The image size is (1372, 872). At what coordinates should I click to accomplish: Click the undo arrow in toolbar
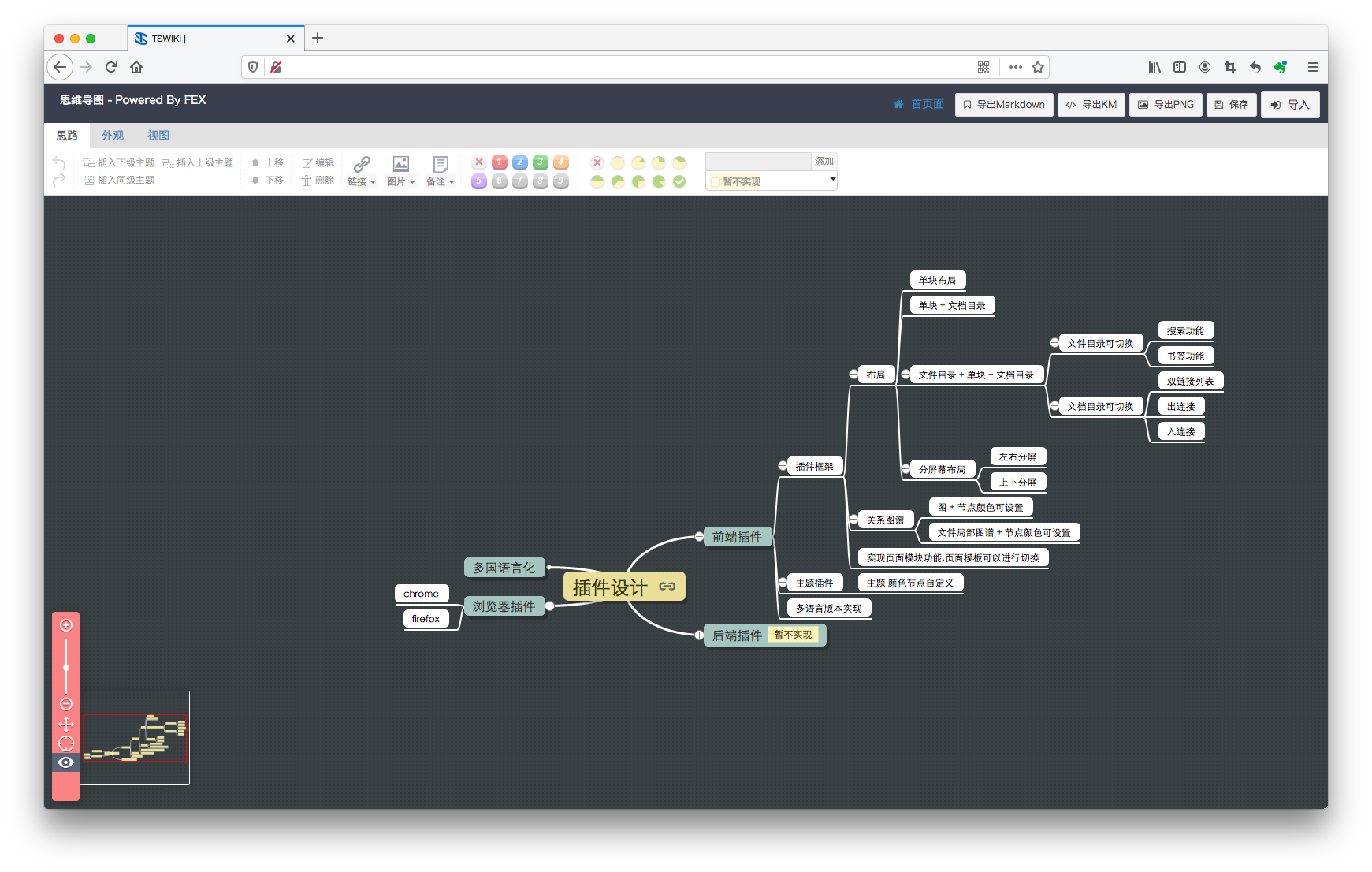click(59, 162)
